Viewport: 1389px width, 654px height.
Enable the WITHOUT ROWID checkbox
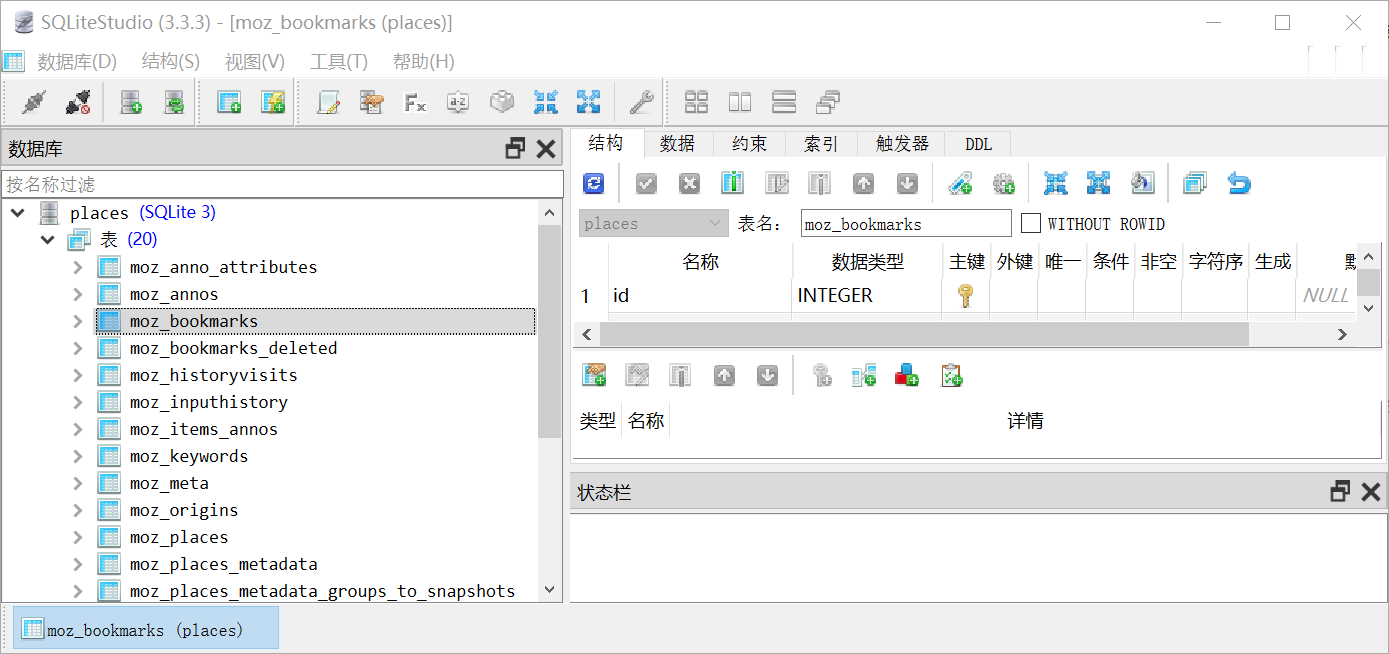point(1031,223)
